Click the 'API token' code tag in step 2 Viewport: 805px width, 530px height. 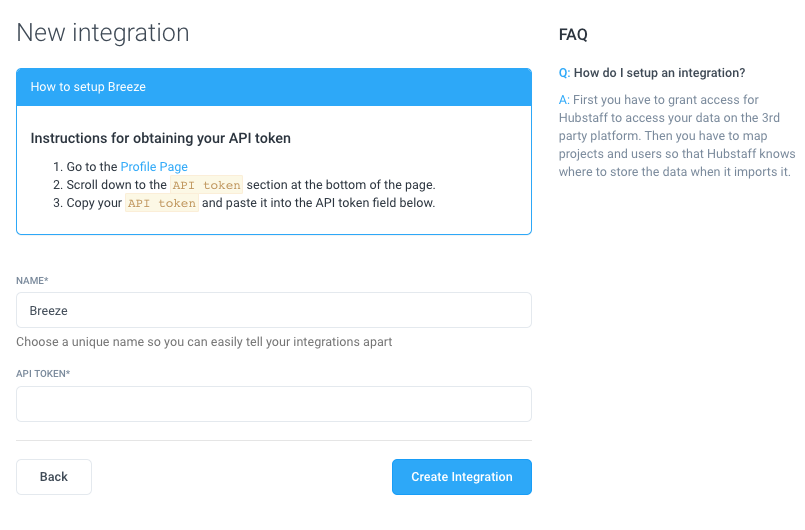click(x=207, y=185)
